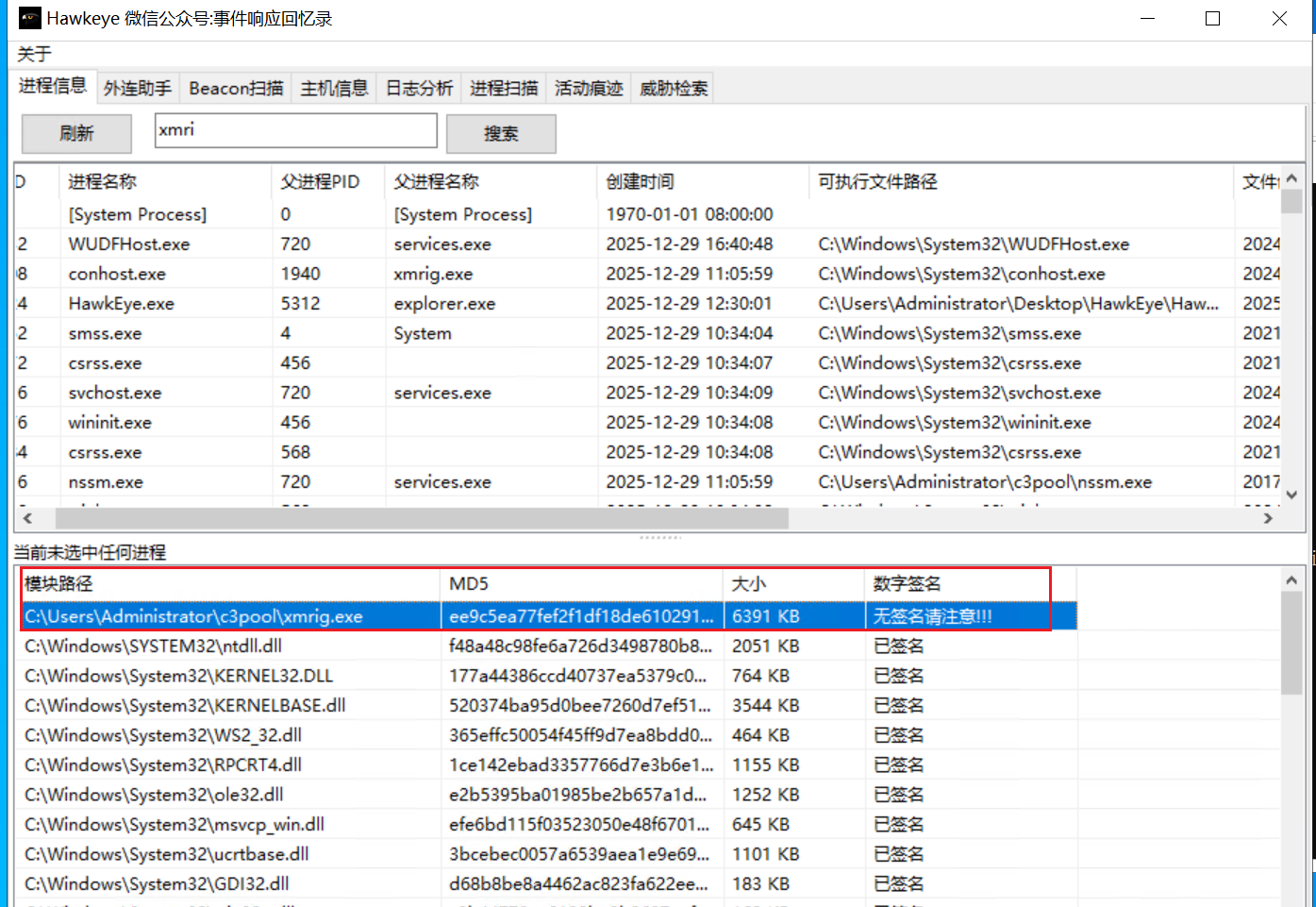Viewport: 1316px width, 907px height.
Task: Select the nssm.exe process row
Action: tap(106, 481)
